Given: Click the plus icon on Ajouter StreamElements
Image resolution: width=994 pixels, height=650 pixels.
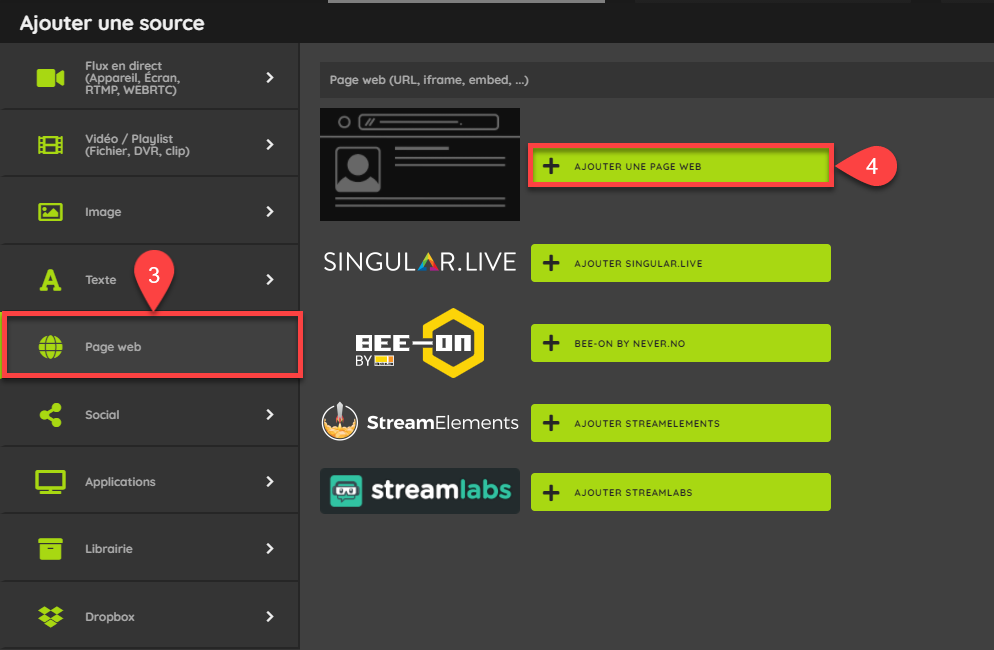Looking at the screenshot, I should (551, 423).
